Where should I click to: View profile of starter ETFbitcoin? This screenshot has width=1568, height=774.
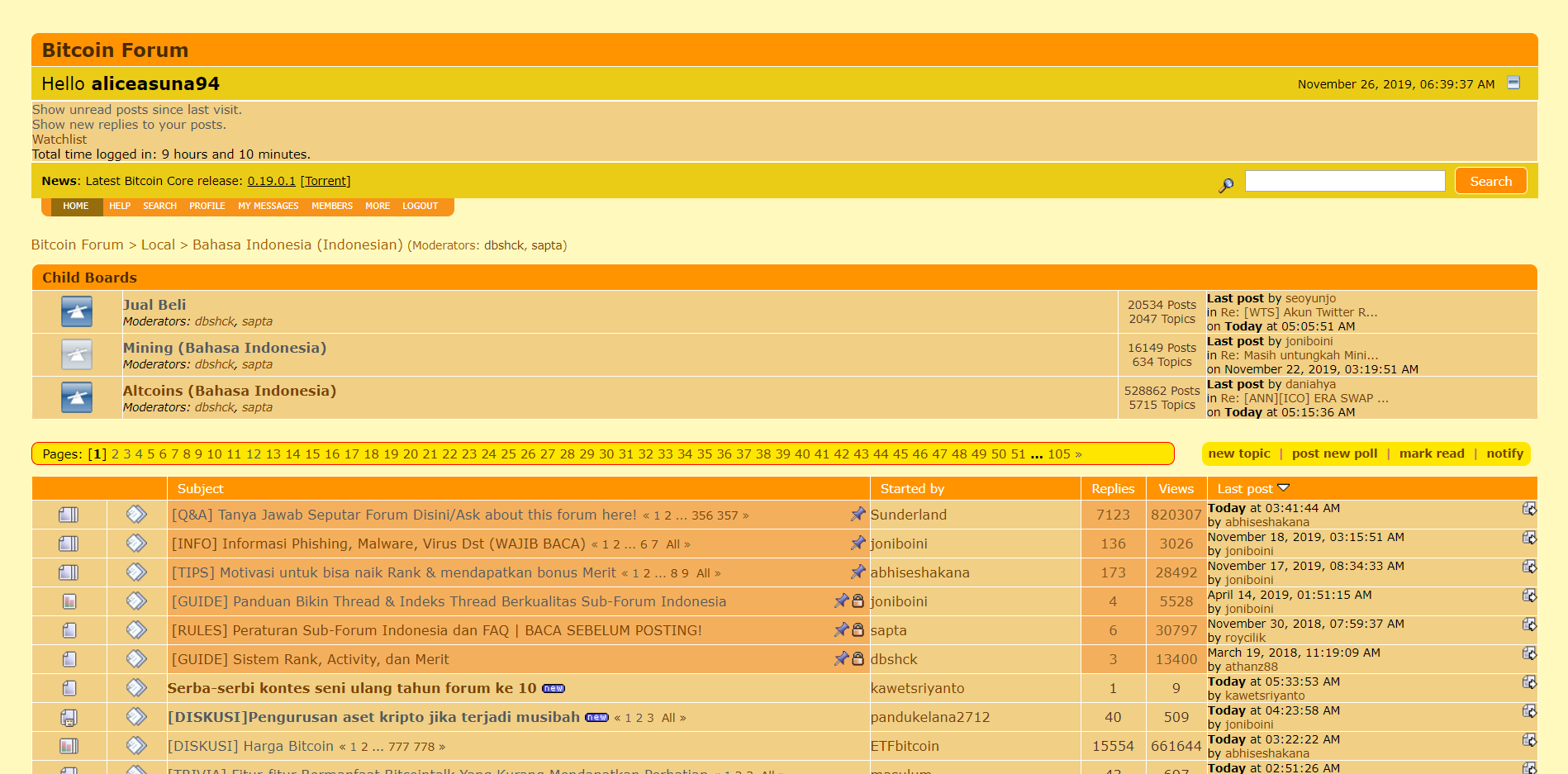(x=905, y=746)
